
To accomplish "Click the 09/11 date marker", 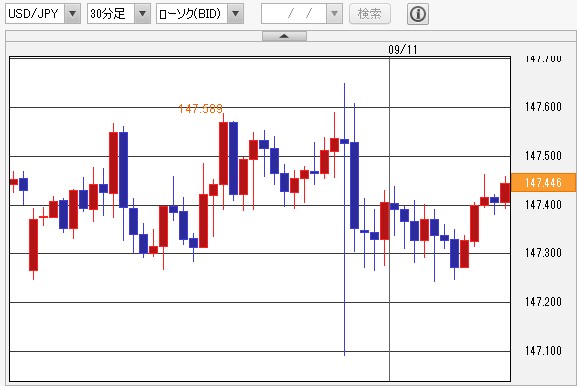I will point(403,49).
